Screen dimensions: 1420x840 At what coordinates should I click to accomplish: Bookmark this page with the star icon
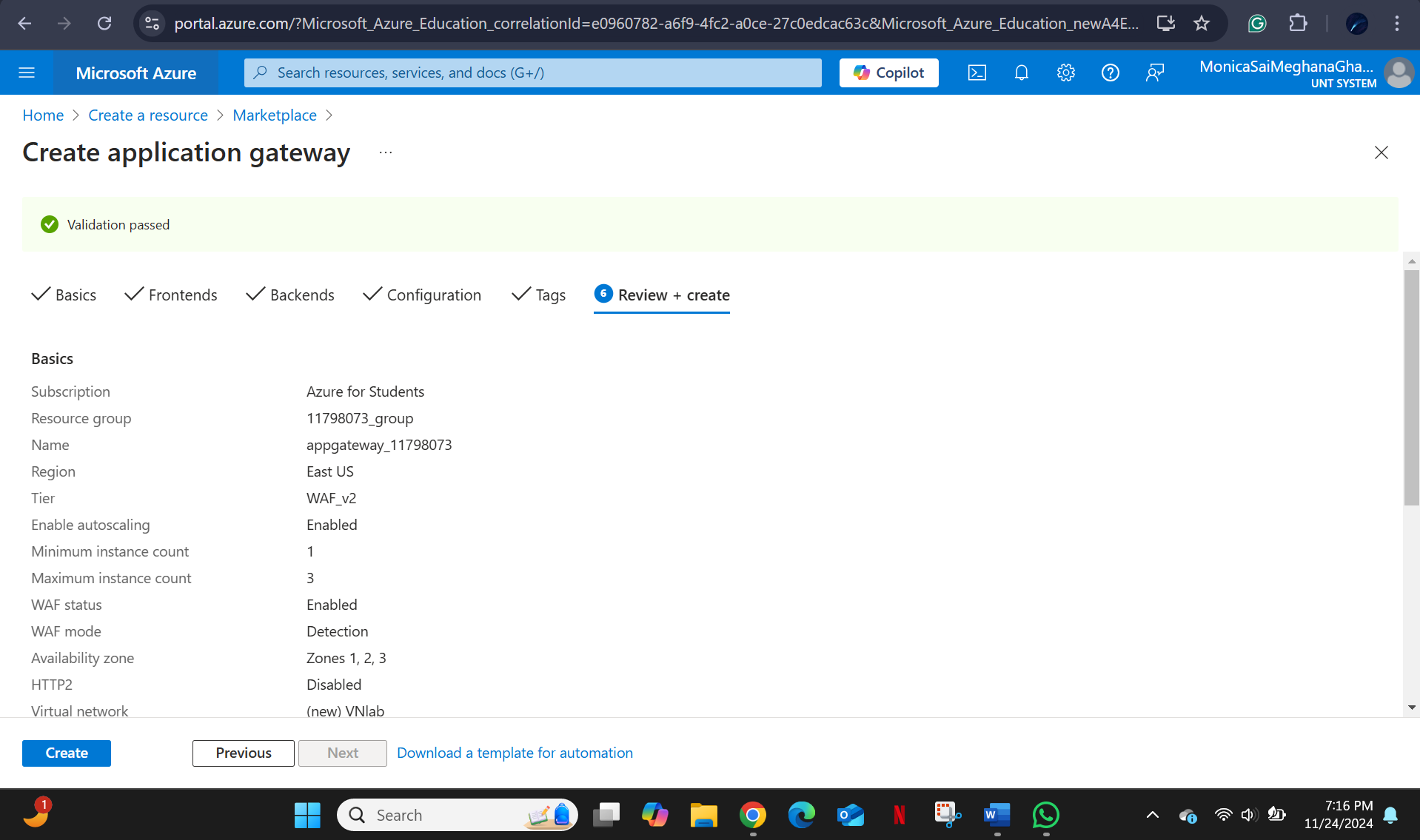1202,24
